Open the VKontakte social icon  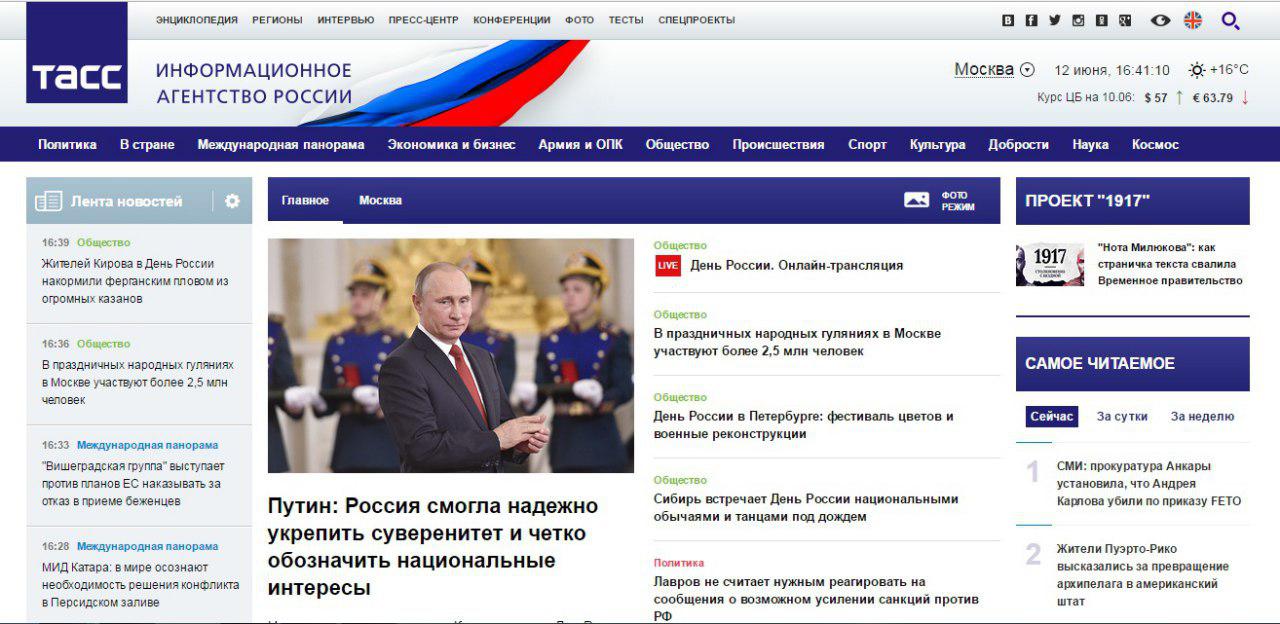coord(1008,20)
